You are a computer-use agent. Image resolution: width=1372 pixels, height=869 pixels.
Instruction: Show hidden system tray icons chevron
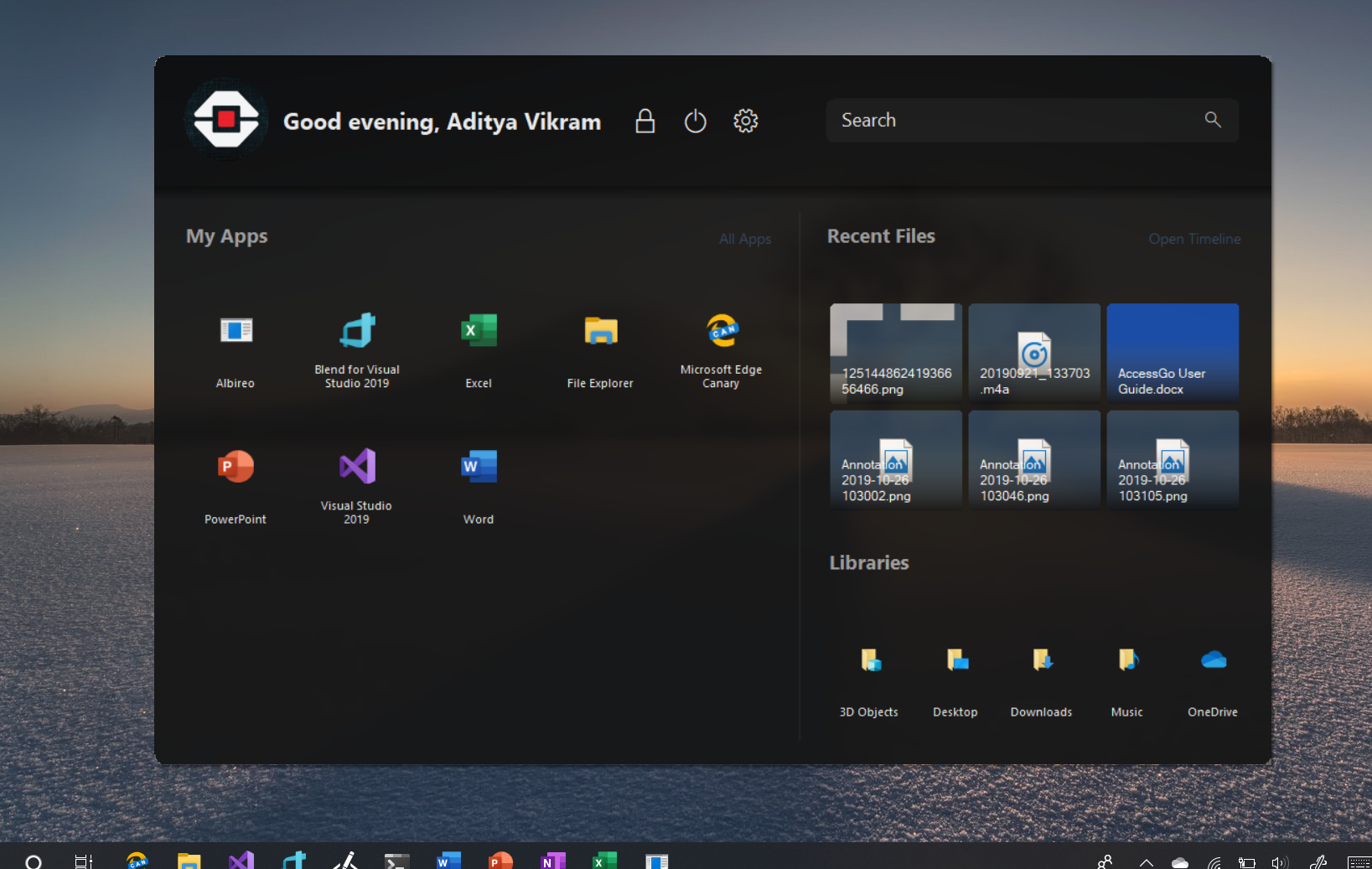(1147, 862)
